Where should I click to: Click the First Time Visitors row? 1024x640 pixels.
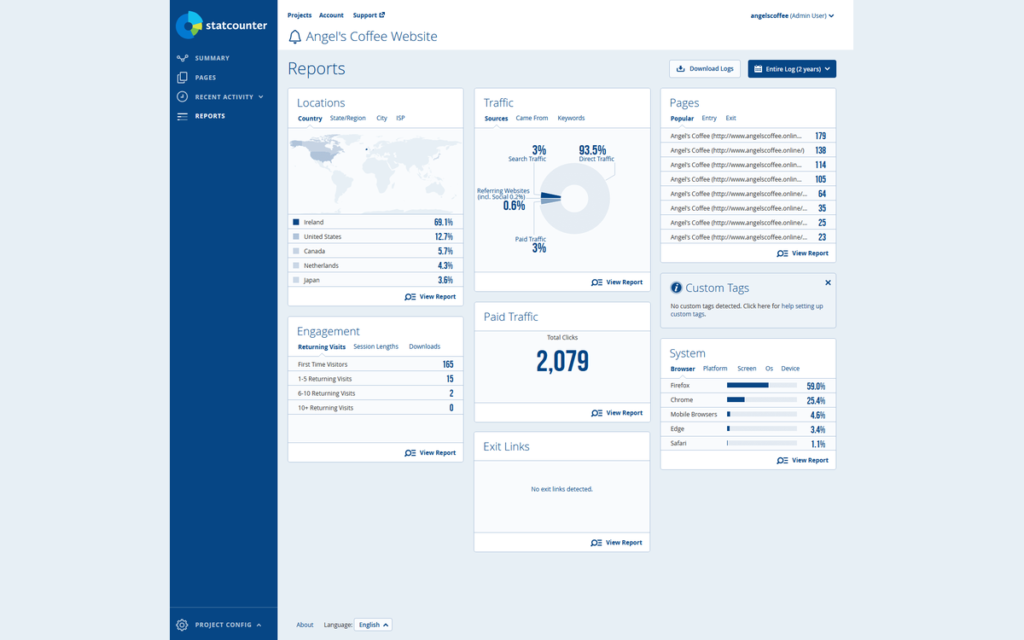point(376,364)
